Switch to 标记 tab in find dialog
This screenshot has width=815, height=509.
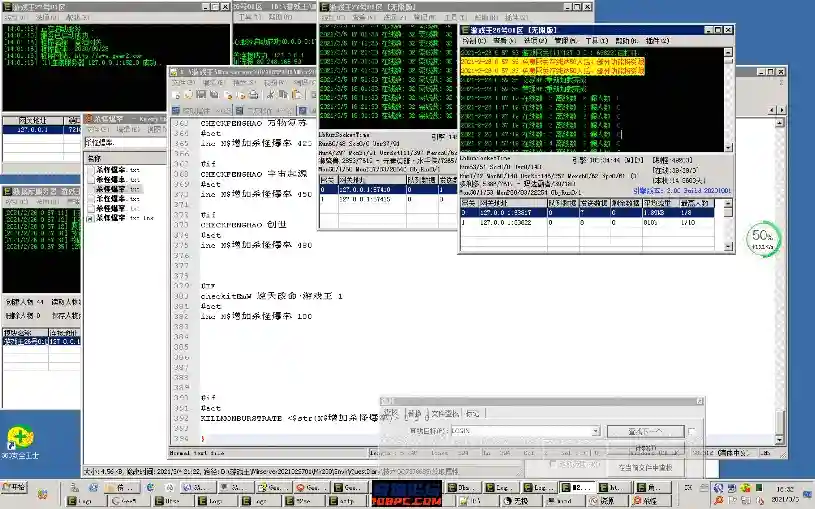coord(473,414)
